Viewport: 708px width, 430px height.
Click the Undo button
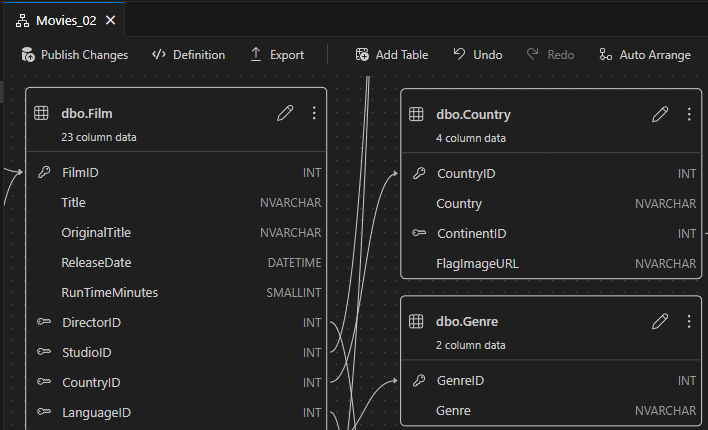[478, 55]
